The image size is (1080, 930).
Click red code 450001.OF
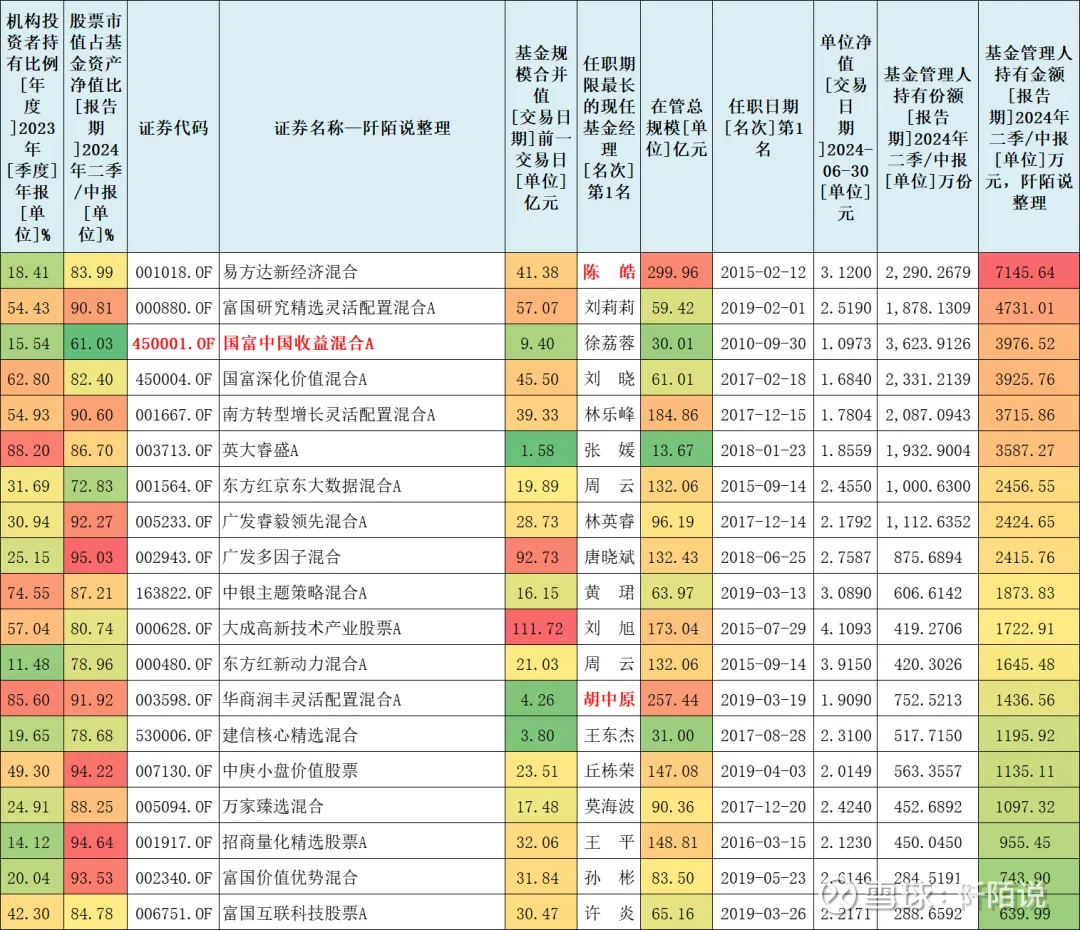click(174, 343)
